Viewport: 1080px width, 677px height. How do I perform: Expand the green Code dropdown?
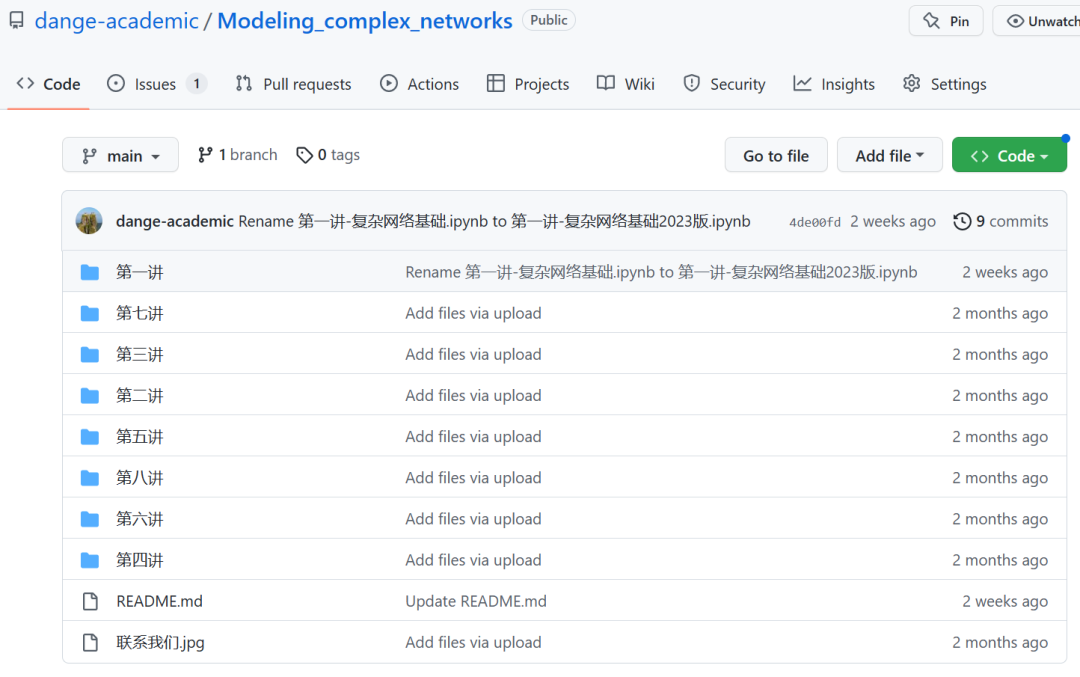(x=1009, y=154)
